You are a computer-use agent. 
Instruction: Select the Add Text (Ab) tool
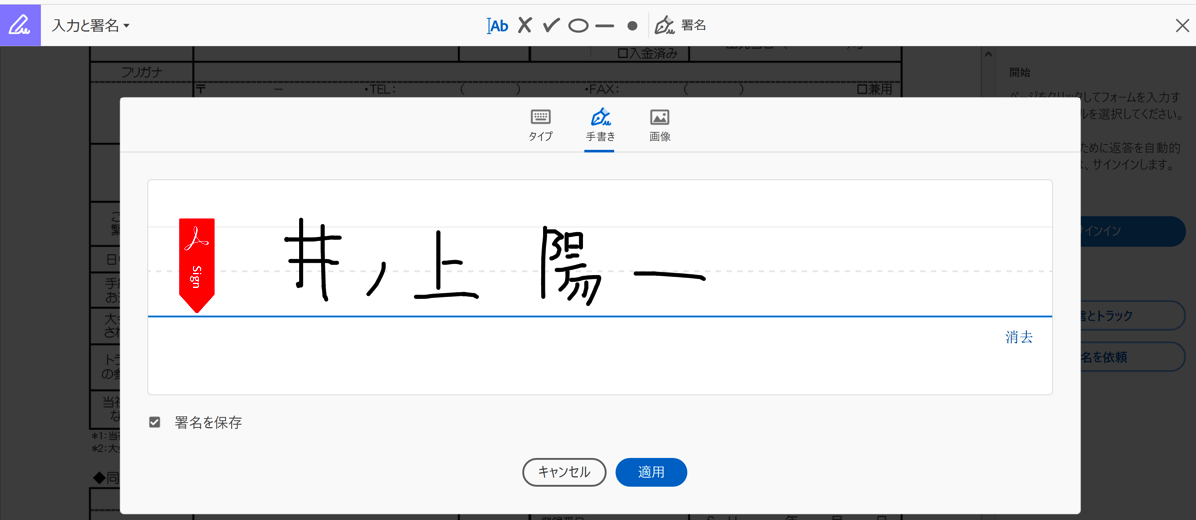tap(497, 25)
